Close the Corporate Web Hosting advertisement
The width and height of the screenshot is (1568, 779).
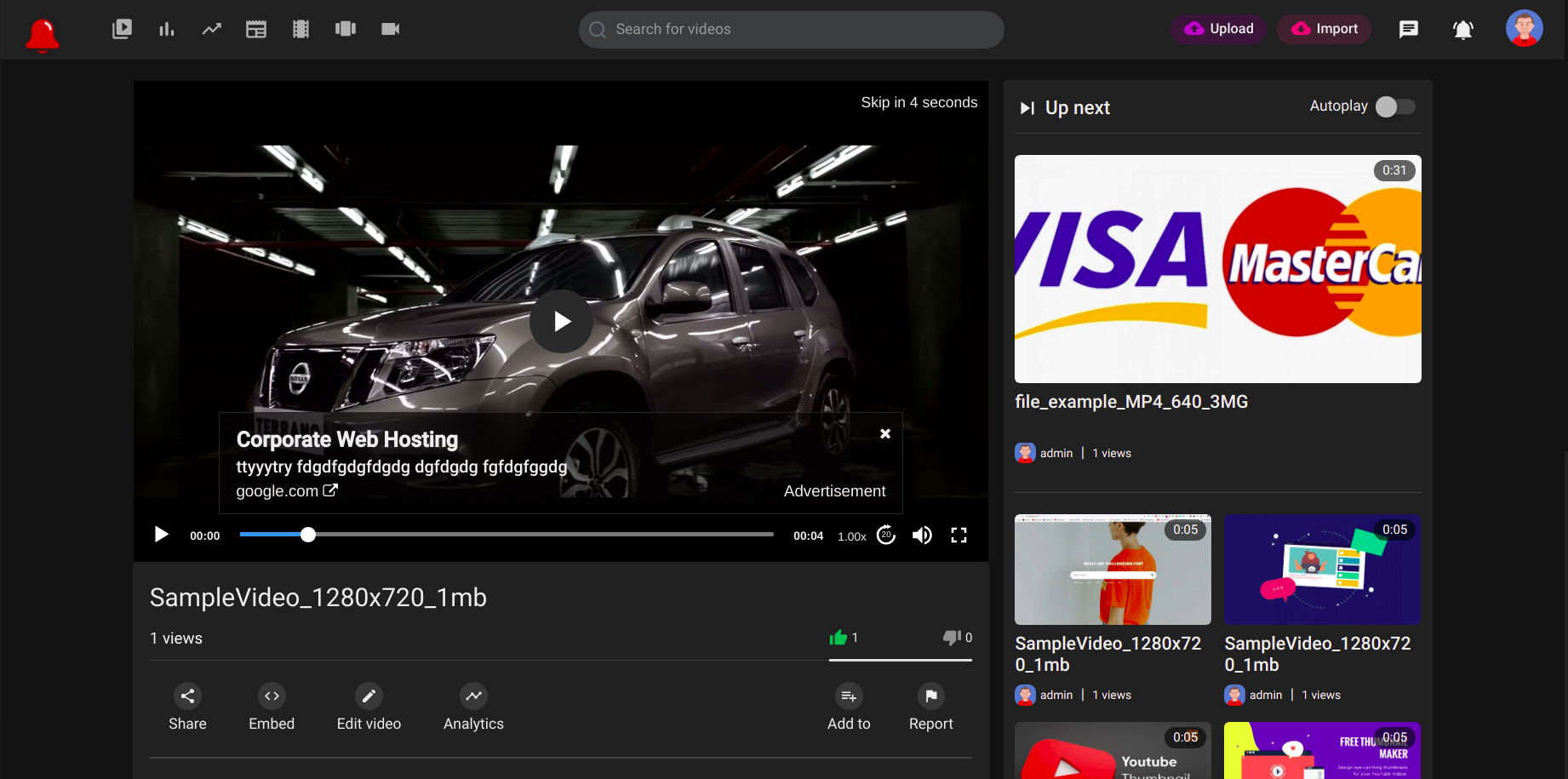click(x=885, y=433)
